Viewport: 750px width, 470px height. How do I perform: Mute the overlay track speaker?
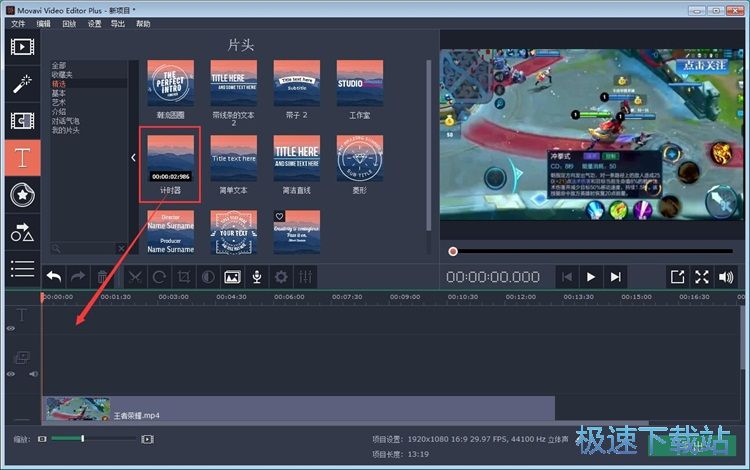click(x=33, y=374)
